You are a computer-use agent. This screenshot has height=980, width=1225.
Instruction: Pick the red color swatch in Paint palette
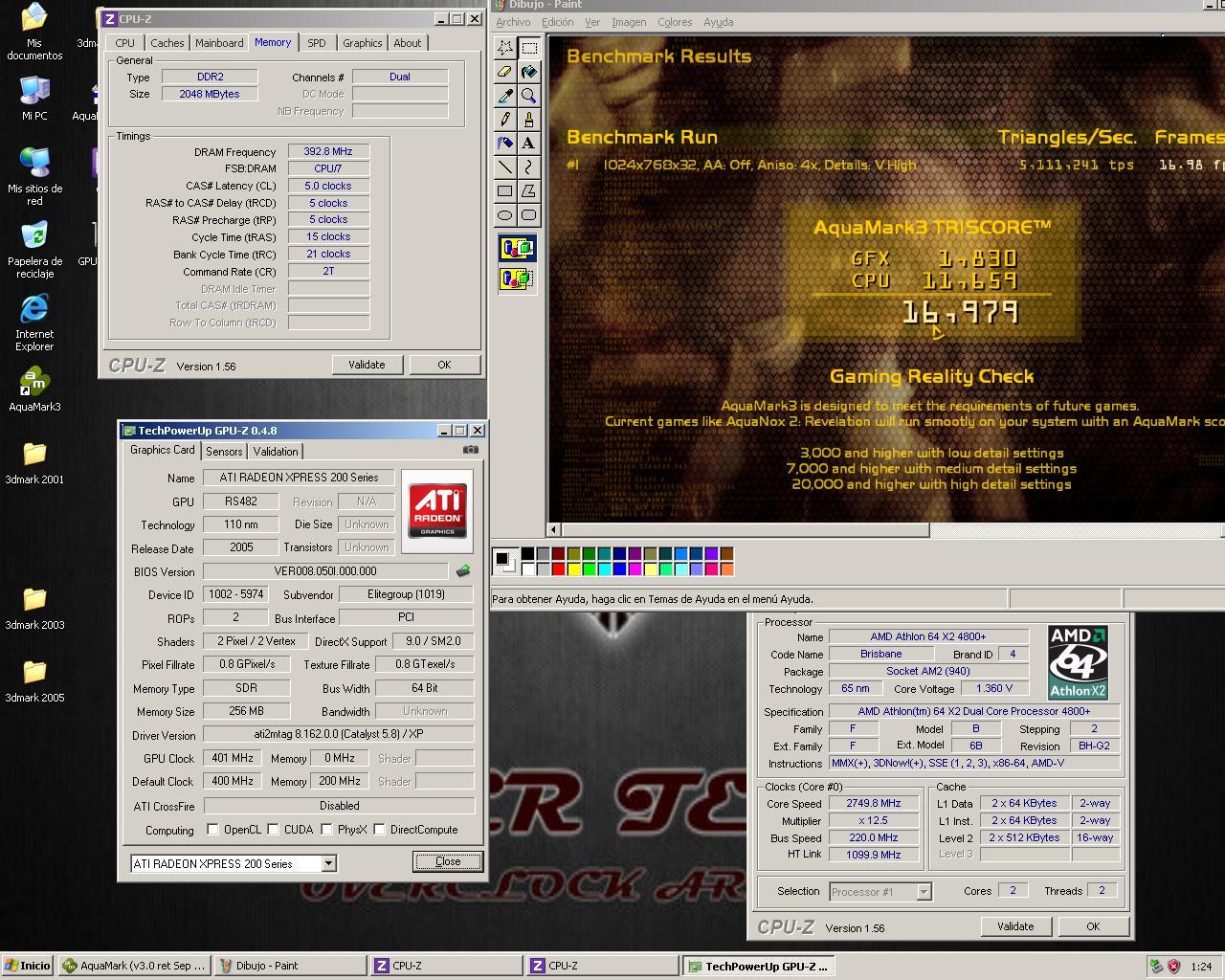click(558, 569)
